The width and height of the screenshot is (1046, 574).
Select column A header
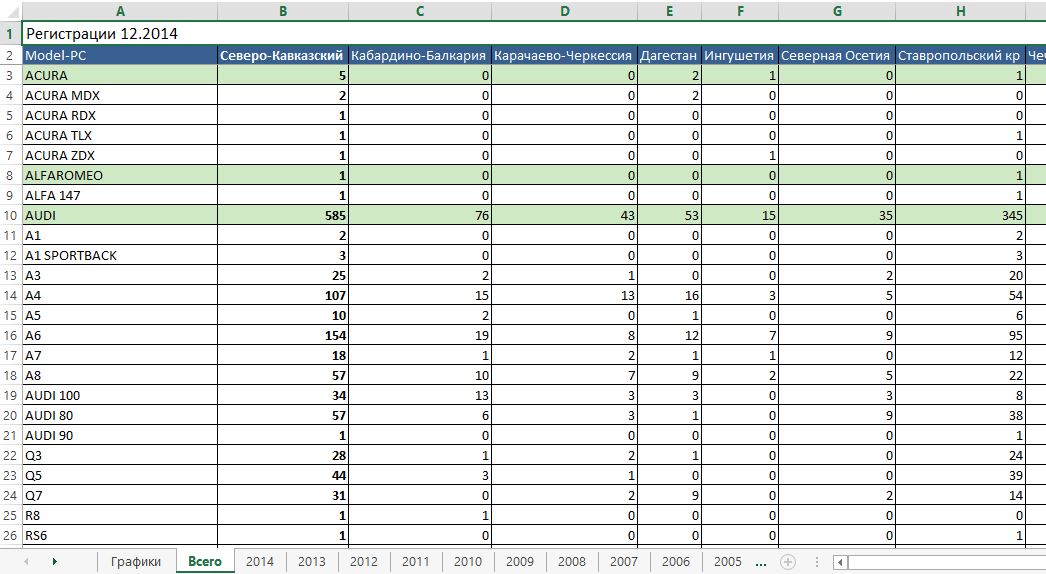[x=120, y=11]
